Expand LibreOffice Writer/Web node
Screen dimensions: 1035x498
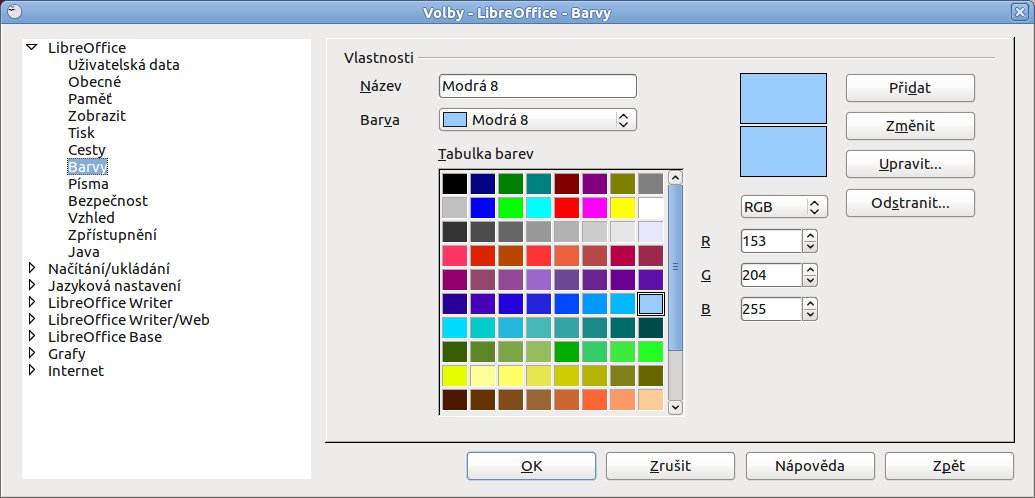click(x=31, y=320)
